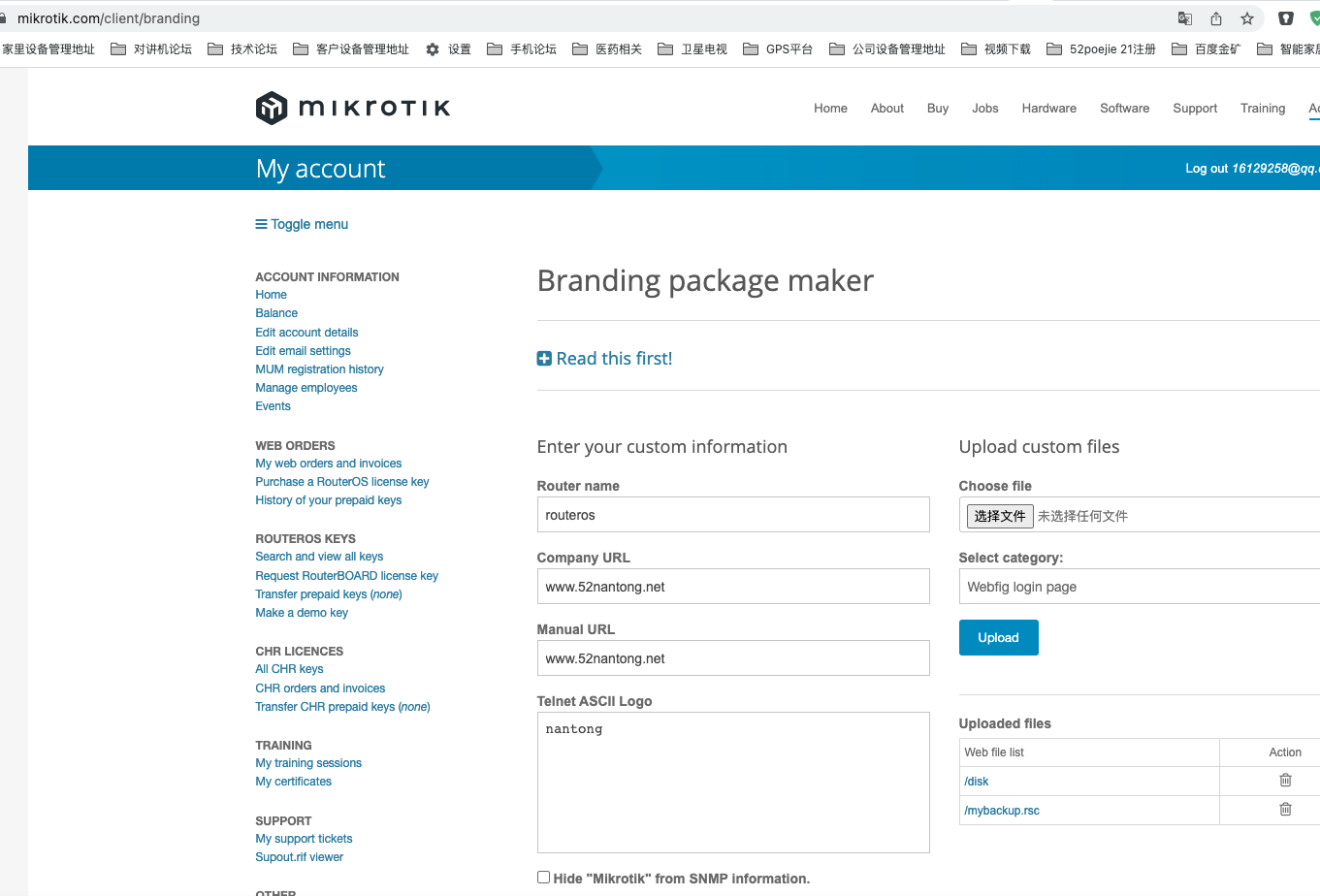
Task: Open the 公司设备管理地址 bookmark folder
Action: [x=887, y=49]
